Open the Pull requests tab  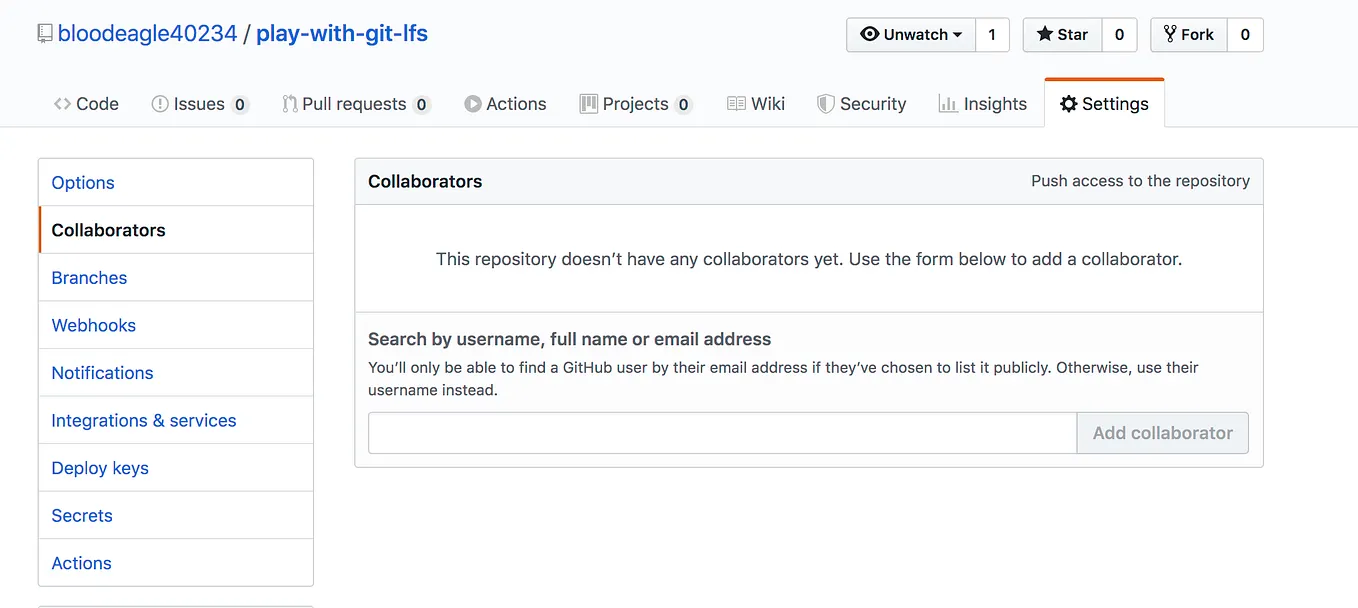click(x=355, y=104)
